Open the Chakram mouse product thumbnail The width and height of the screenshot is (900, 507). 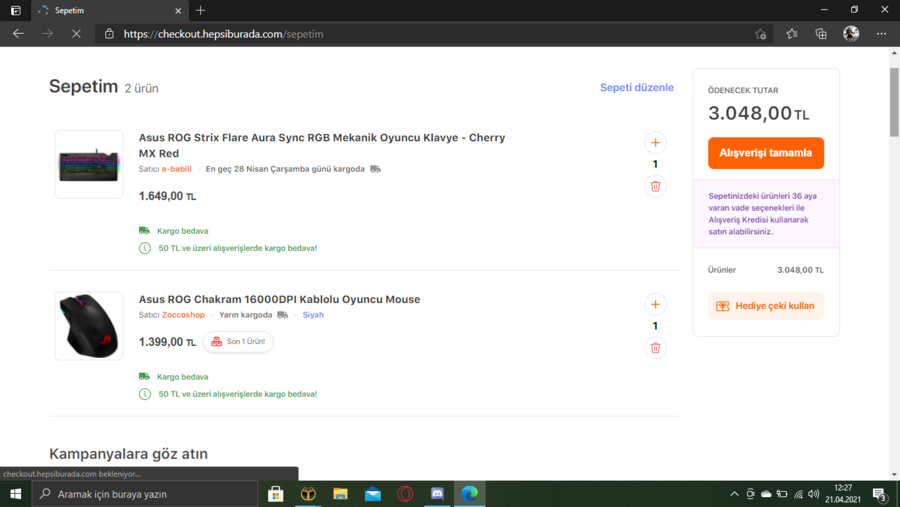[x=89, y=326]
